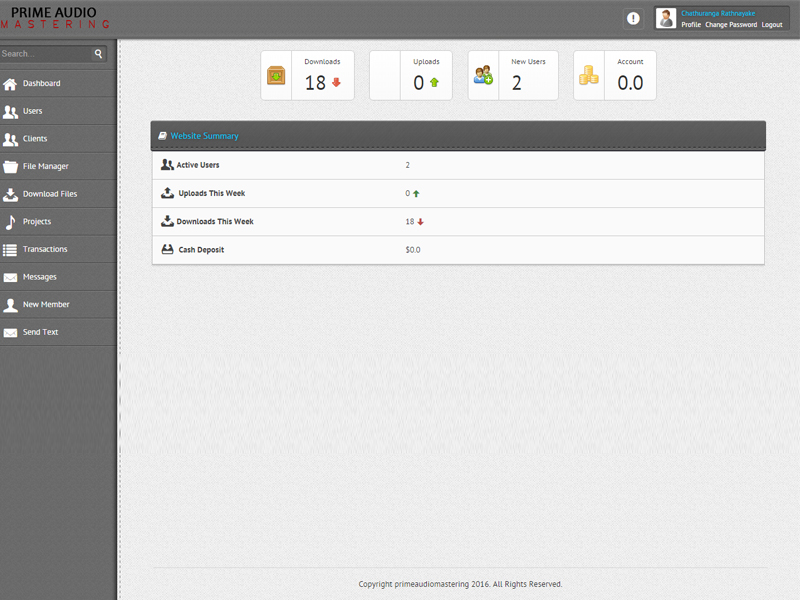Open the Profile link

(x=690, y=24)
